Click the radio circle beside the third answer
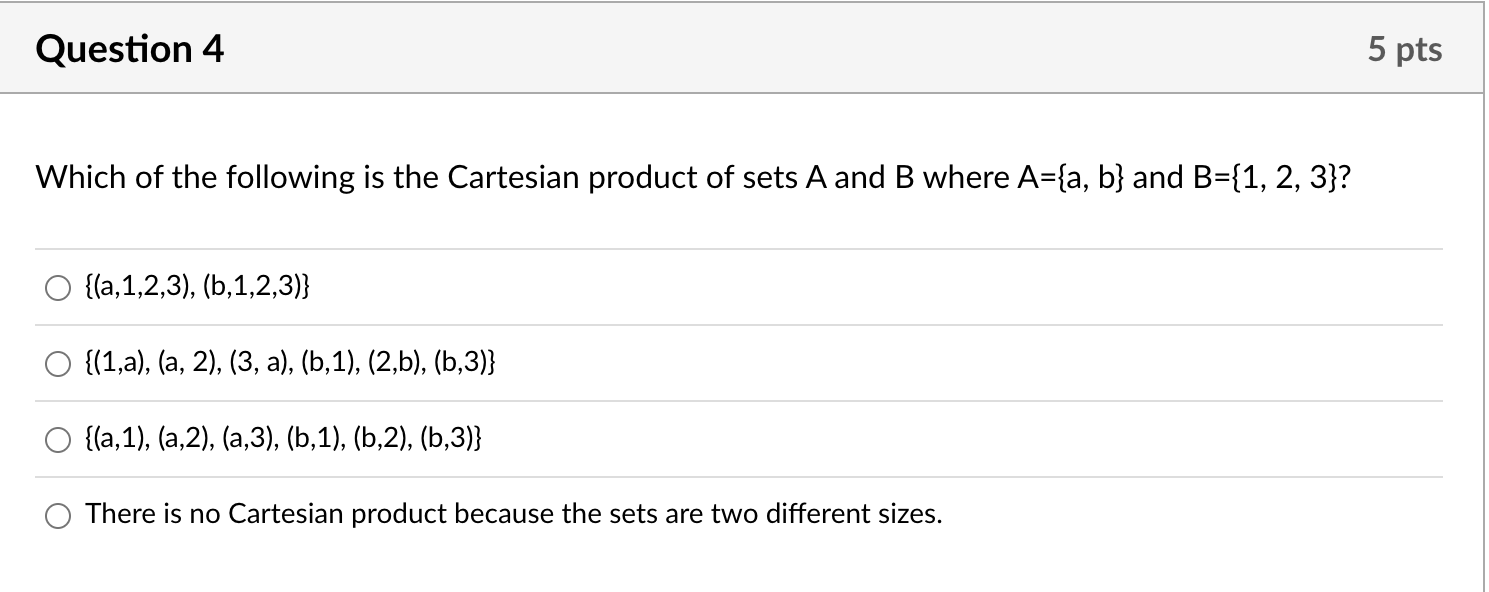 (x=57, y=439)
